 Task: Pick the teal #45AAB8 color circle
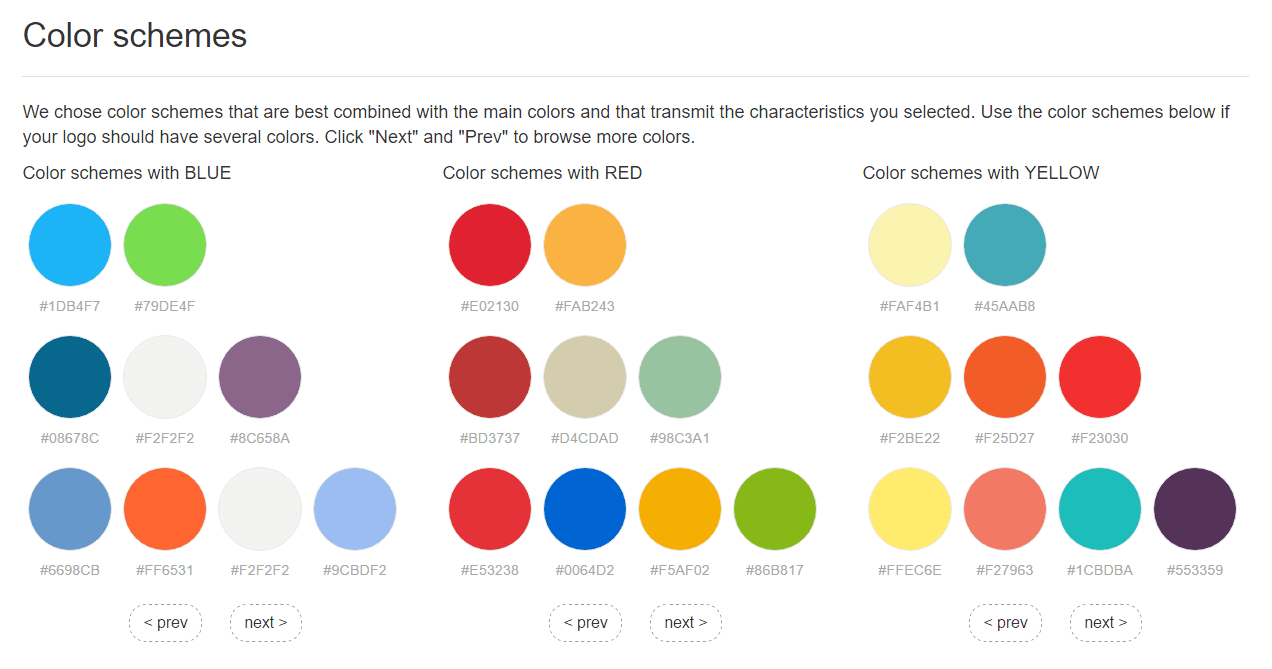coord(1005,245)
